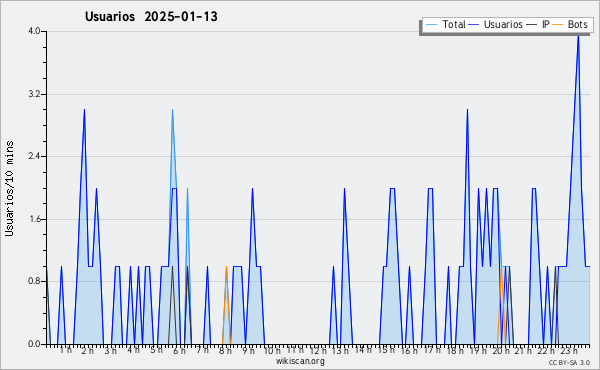
Task: Click the "5 h" x-axis label
Action: [x=156, y=350]
